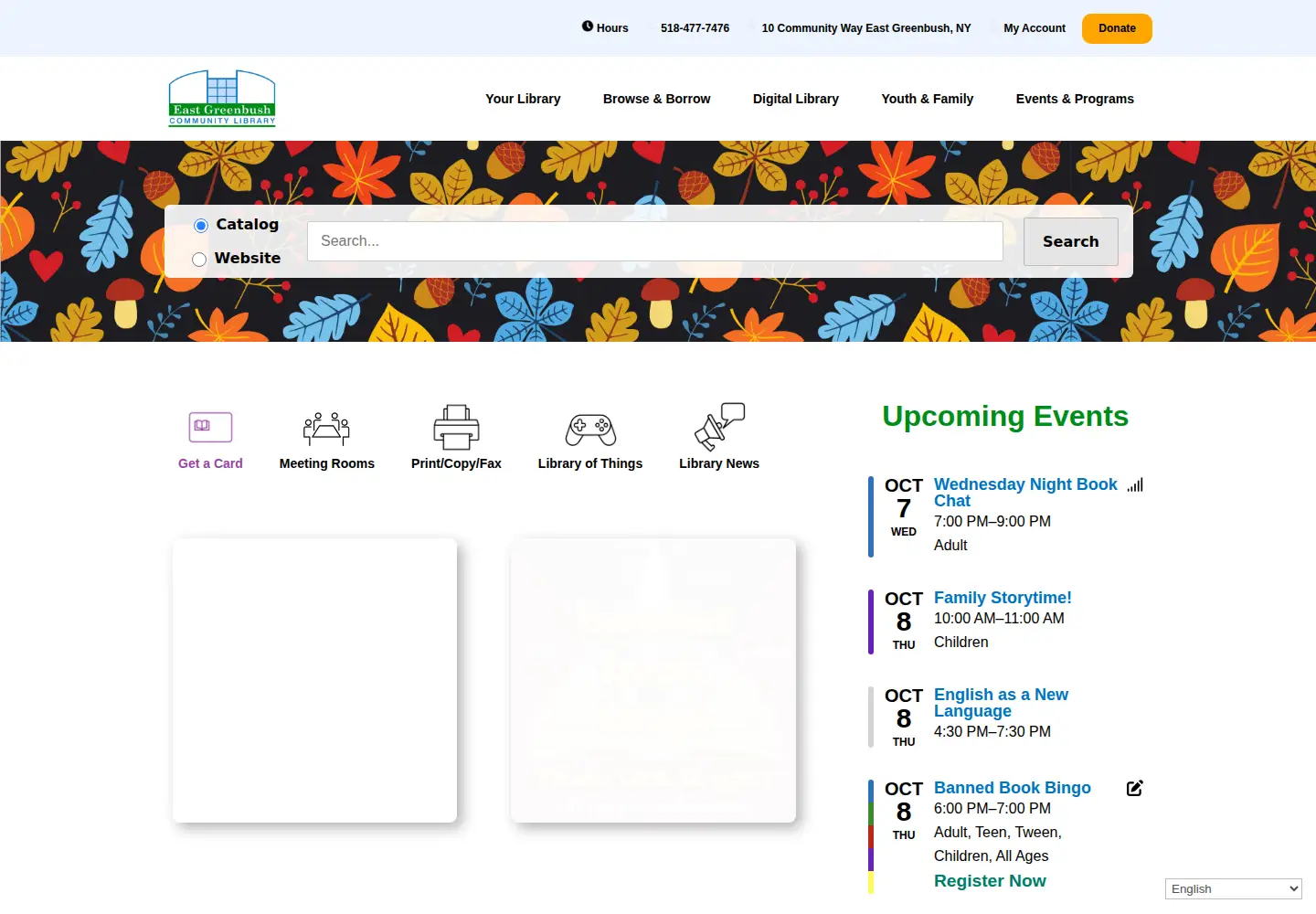The width and height of the screenshot is (1316, 914).
Task: Click the Meeting Rooms label
Action: click(x=327, y=463)
